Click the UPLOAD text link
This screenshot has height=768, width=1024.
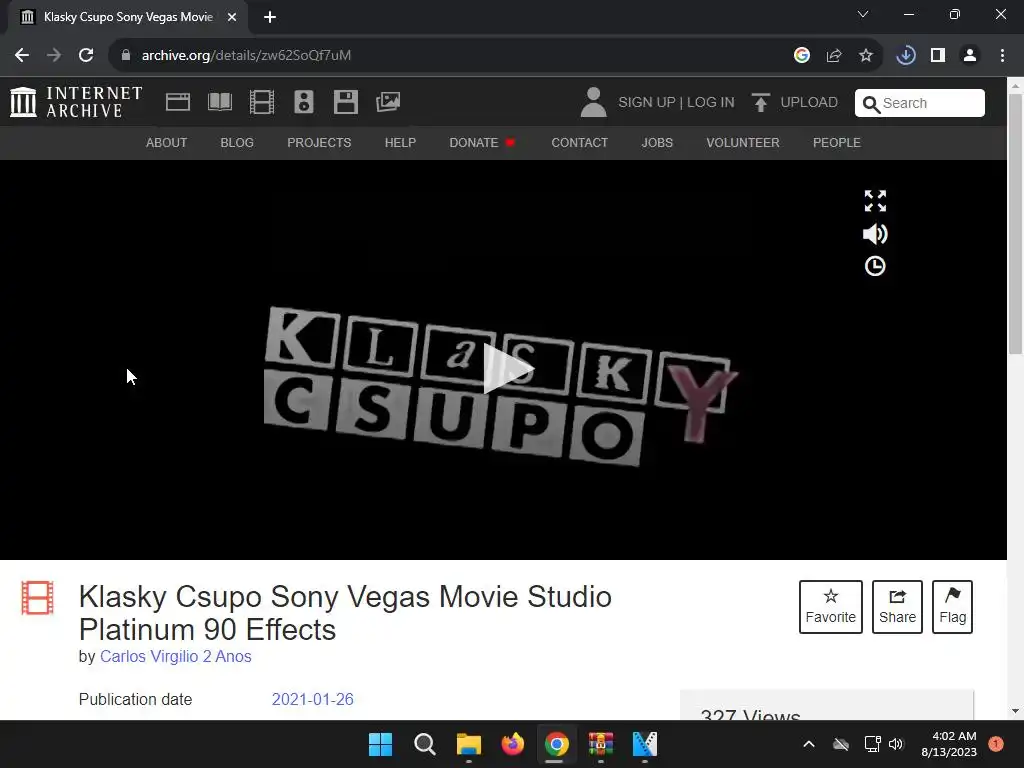point(809,103)
